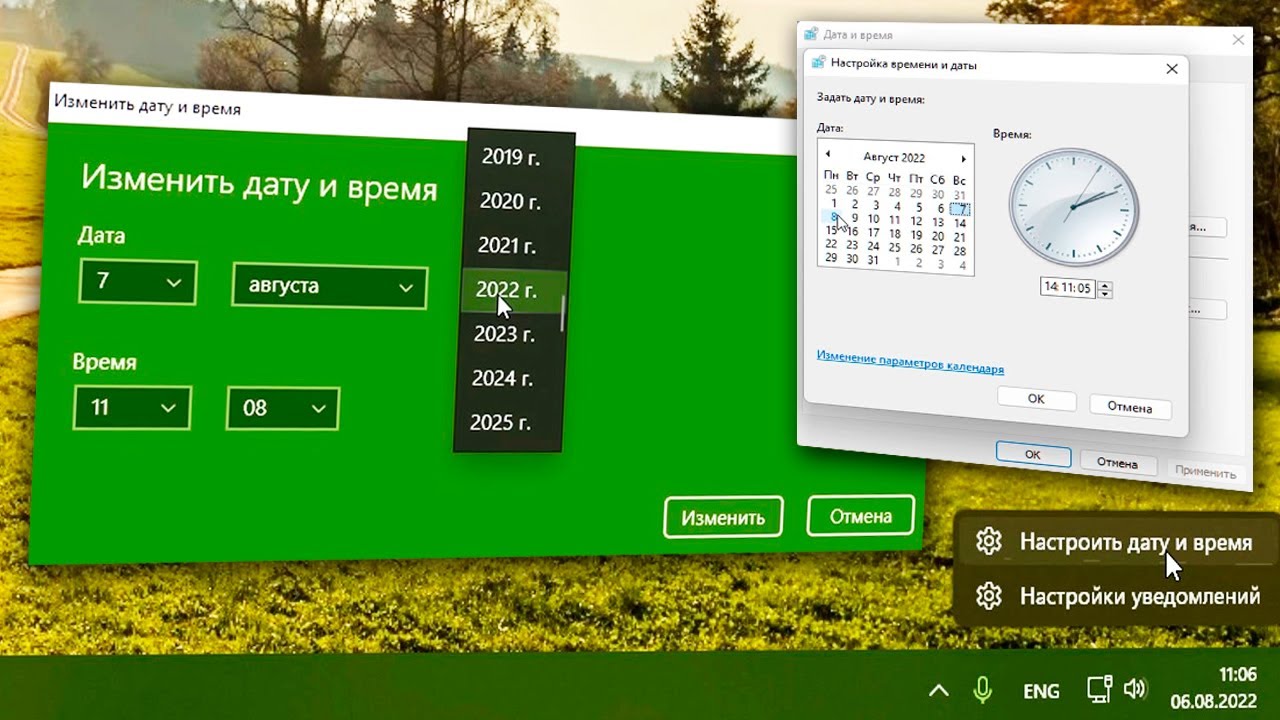Click Отмена in the green date dialog
Screen dimensions: 1280x720
(860, 516)
